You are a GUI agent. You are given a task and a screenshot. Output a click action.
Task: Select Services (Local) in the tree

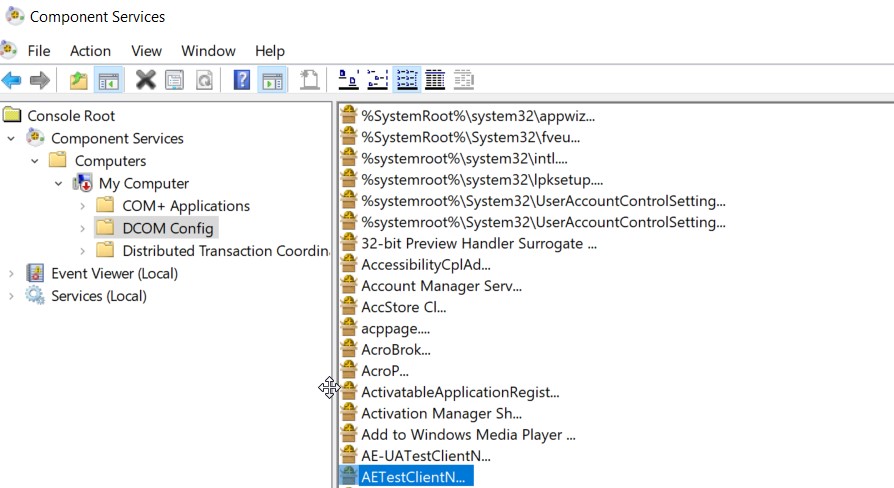[x=98, y=296]
